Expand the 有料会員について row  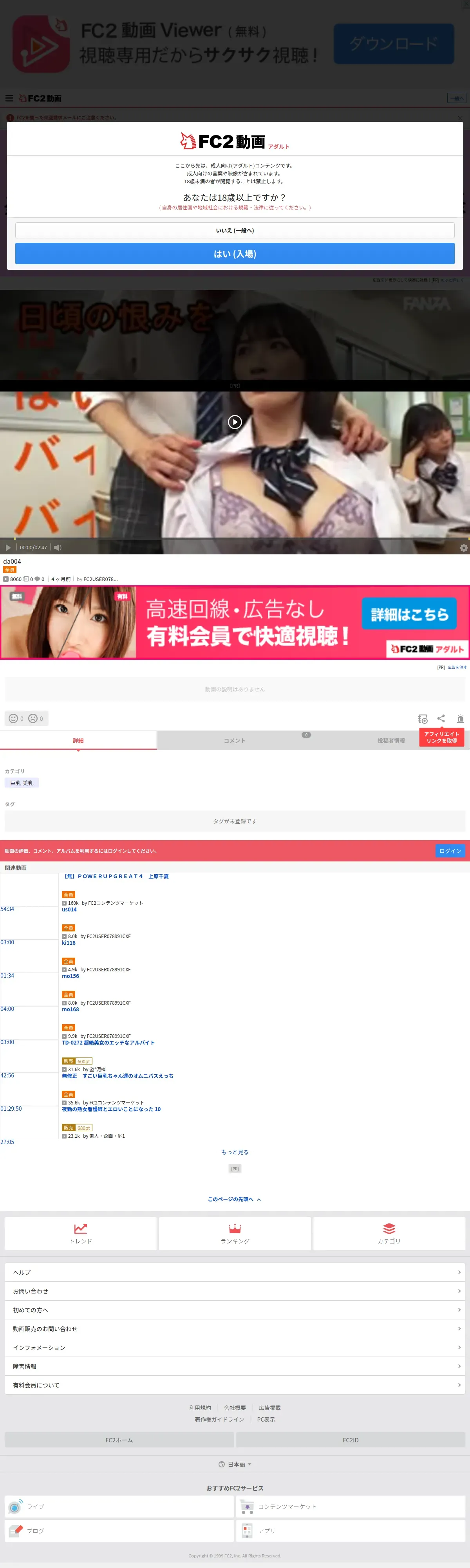[235, 1386]
